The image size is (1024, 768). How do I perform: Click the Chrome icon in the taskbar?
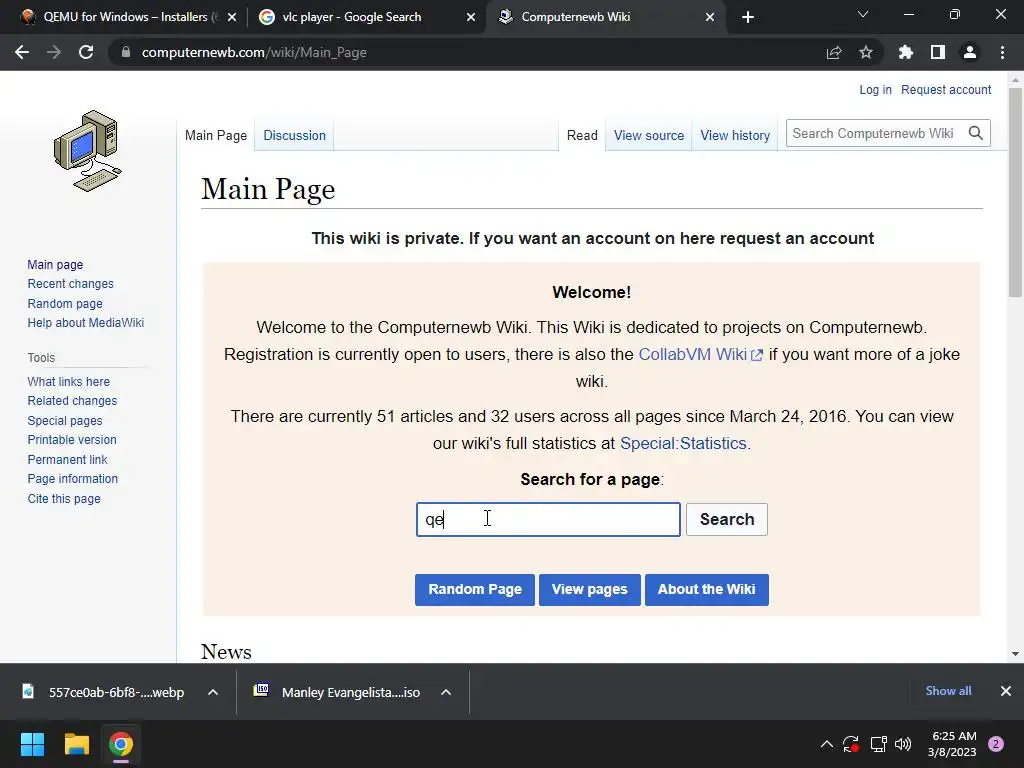click(x=121, y=744)
